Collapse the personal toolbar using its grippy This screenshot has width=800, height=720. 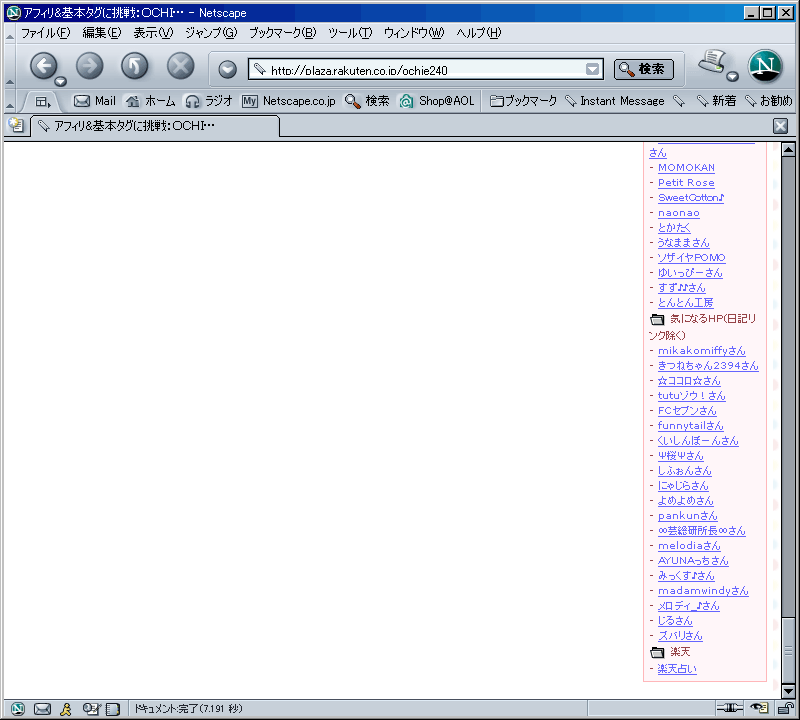tap(10, 102)
